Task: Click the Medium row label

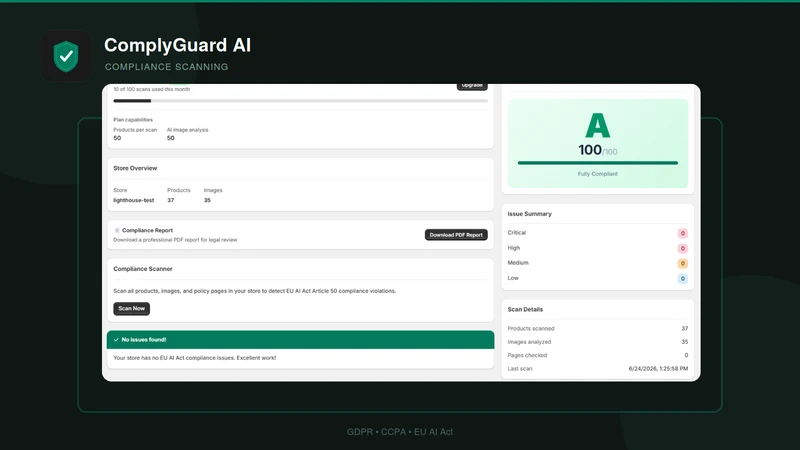Action: [518, 263]
